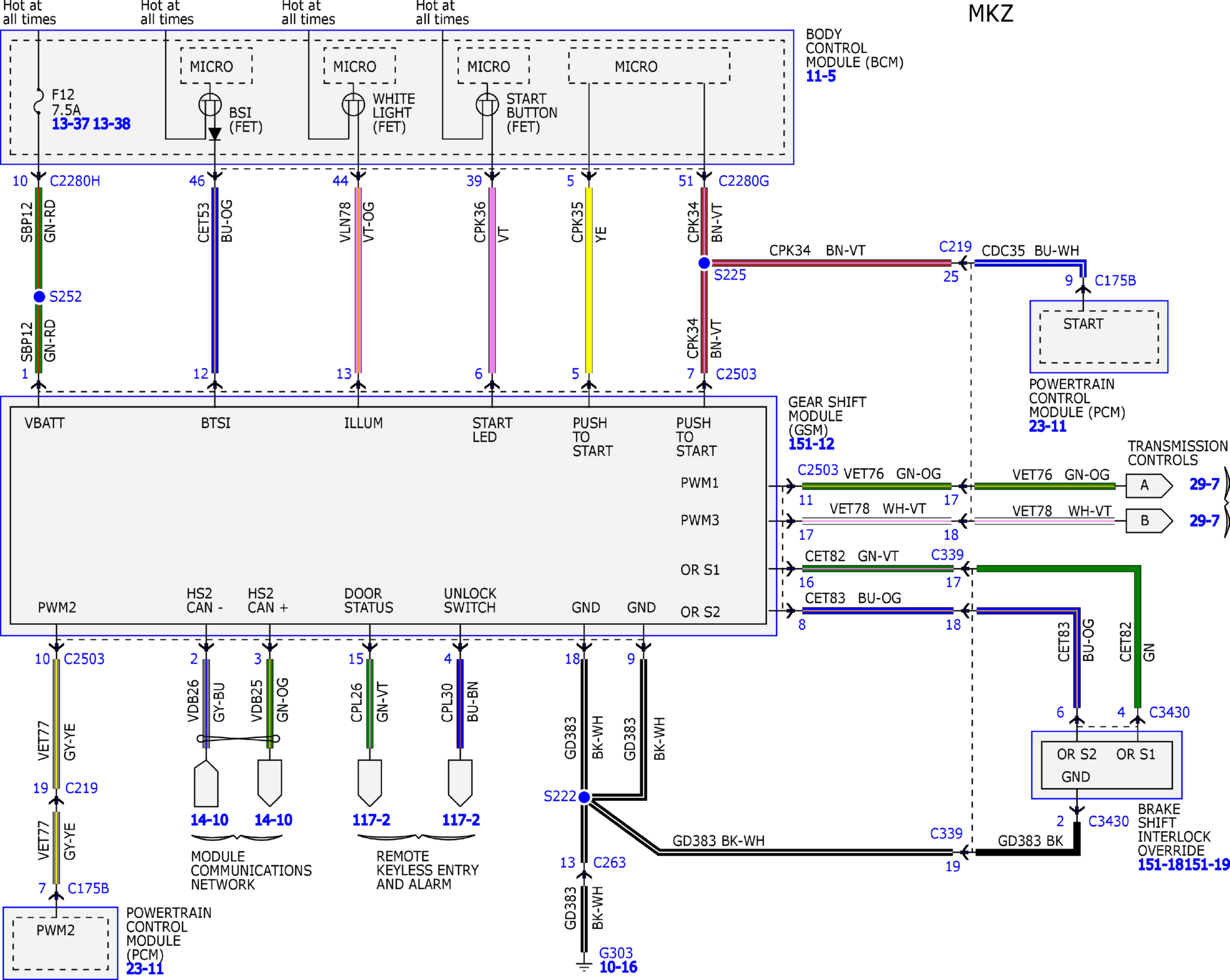1230x980 pixels.
Task: Open the 10-16 ground reference beside G303
Action: point(618,967)
